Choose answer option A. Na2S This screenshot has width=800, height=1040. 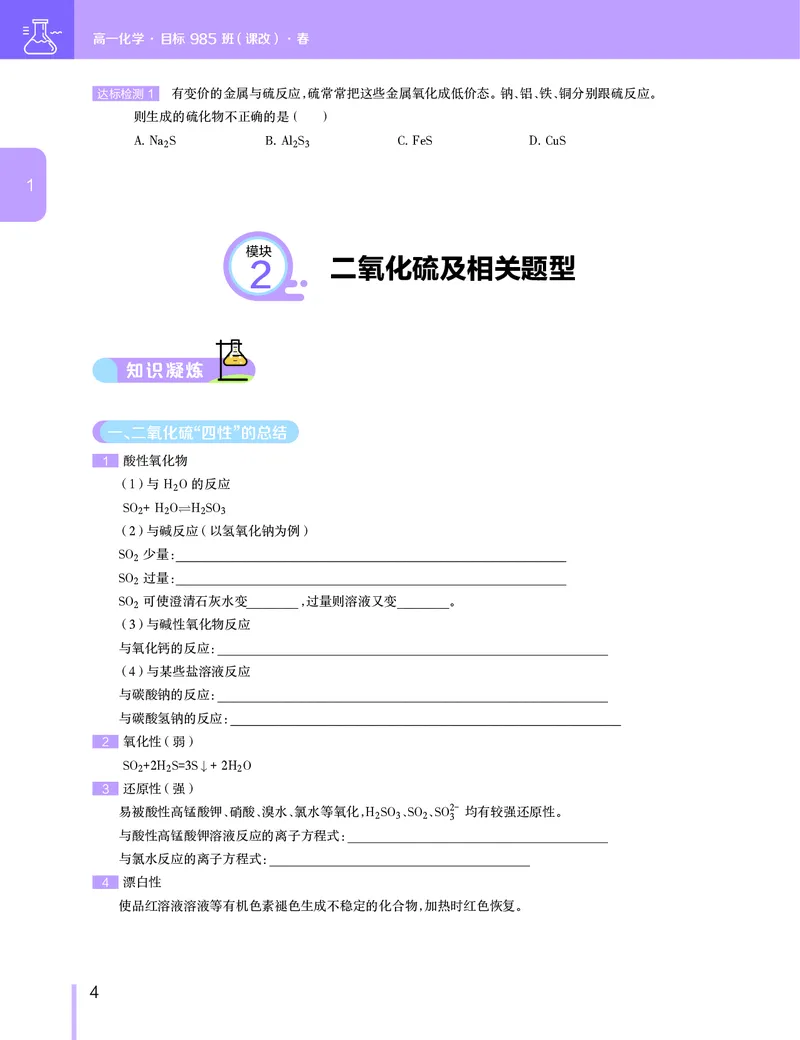[x=155, y=141]
